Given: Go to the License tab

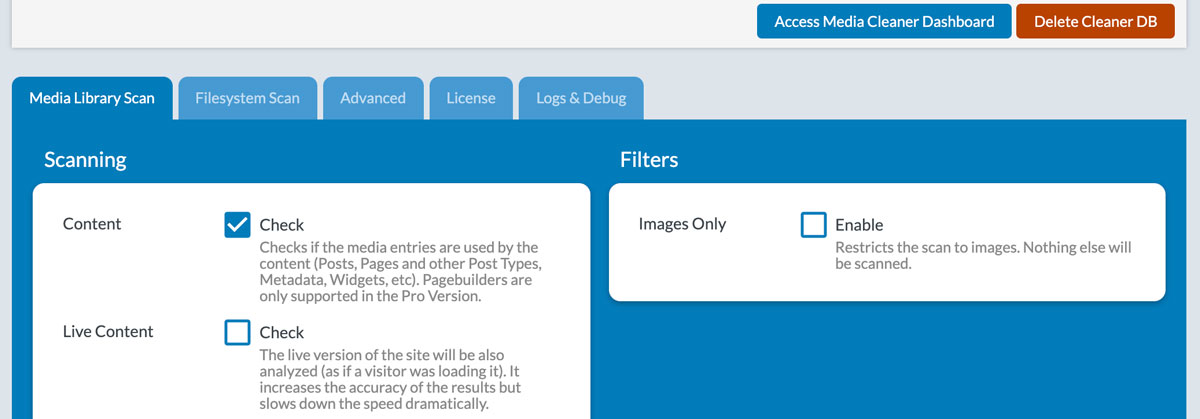Looking at the screenshot, I should [471, 98].
